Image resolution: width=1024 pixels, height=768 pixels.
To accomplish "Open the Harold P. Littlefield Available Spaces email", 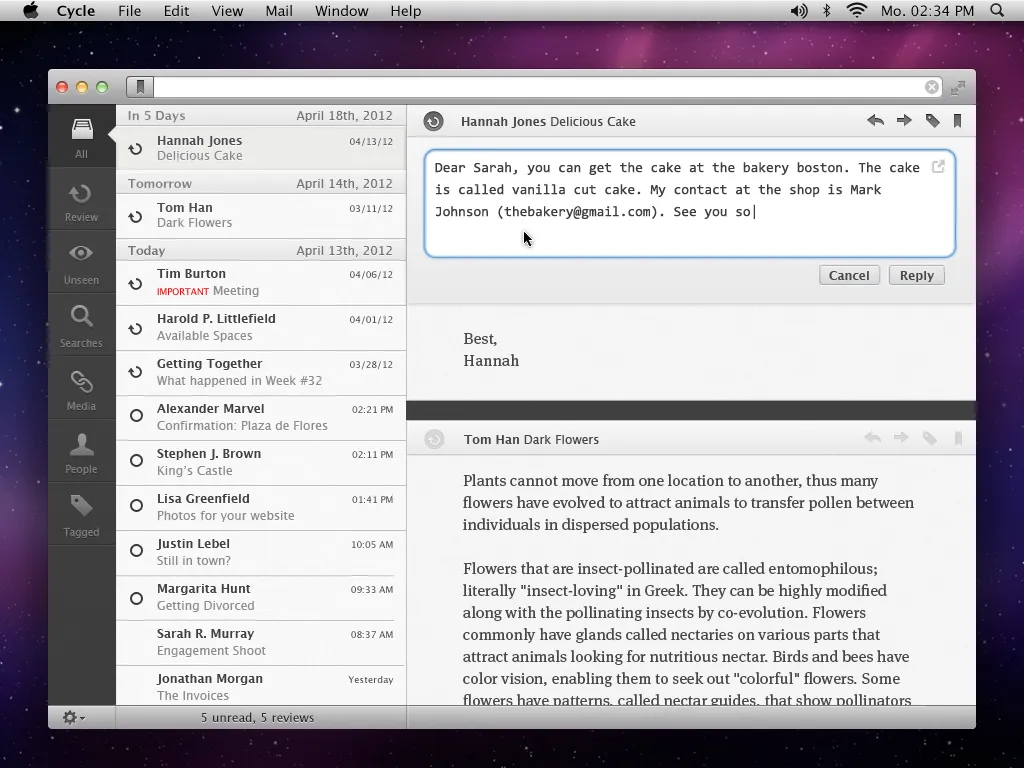I will 261,328.
